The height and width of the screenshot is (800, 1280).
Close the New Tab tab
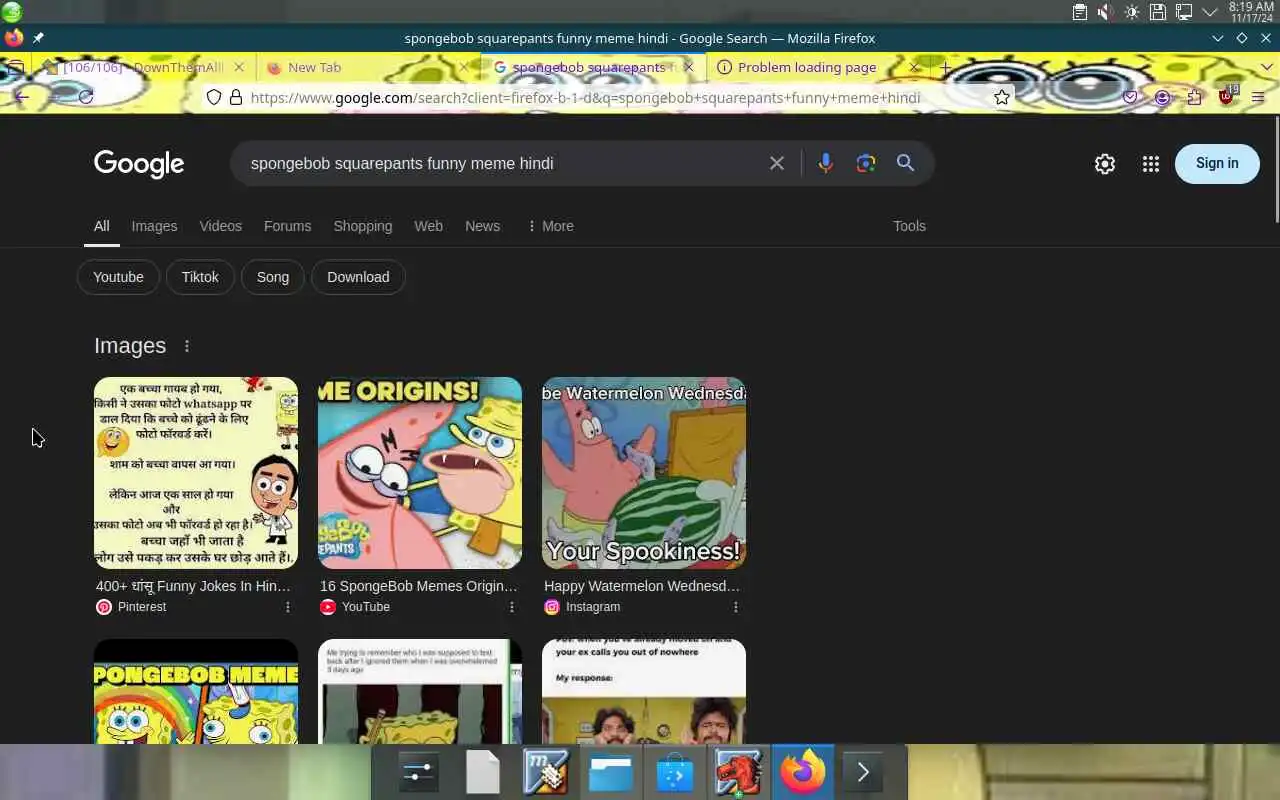tap(463, 67)
